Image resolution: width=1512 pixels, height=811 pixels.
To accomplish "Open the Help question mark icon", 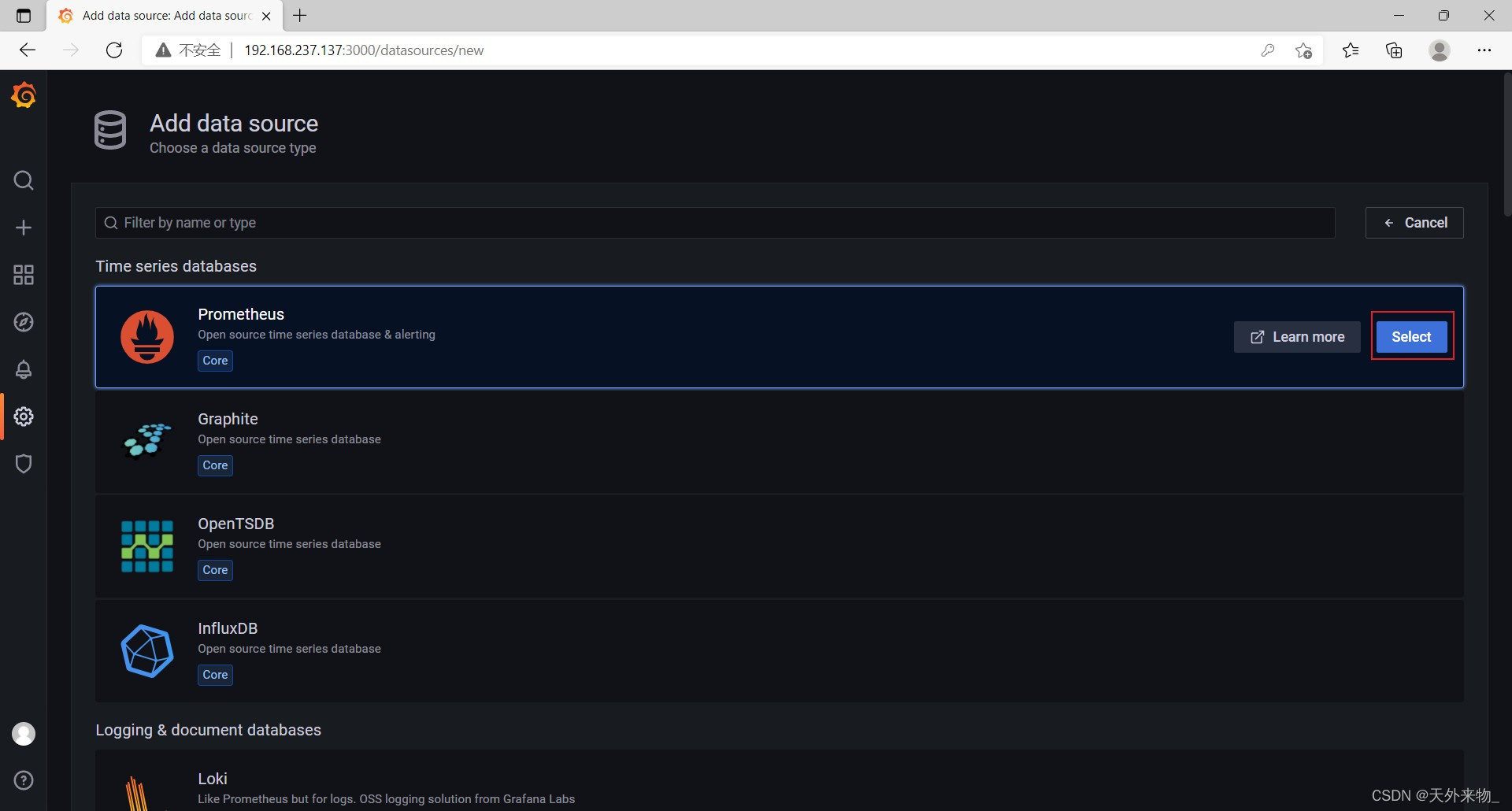I will [x=24, y=780].
